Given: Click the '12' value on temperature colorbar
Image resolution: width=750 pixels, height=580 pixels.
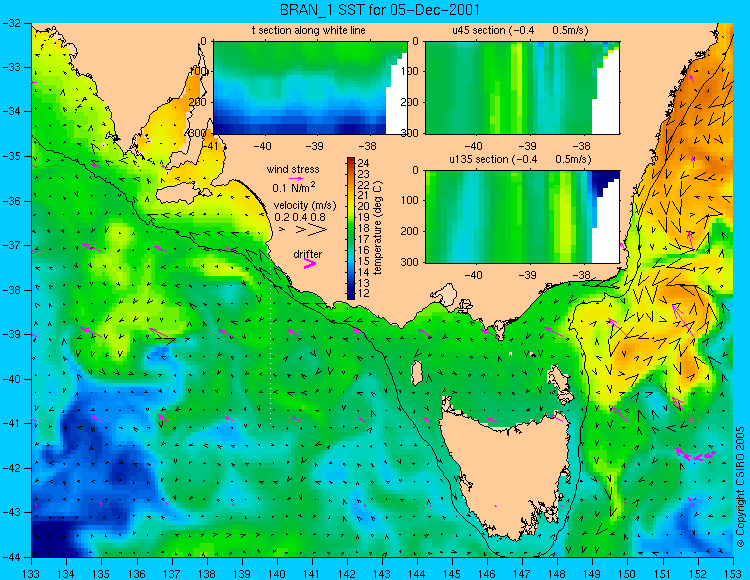Looking at the screenshot, I should tap(364, 294).
